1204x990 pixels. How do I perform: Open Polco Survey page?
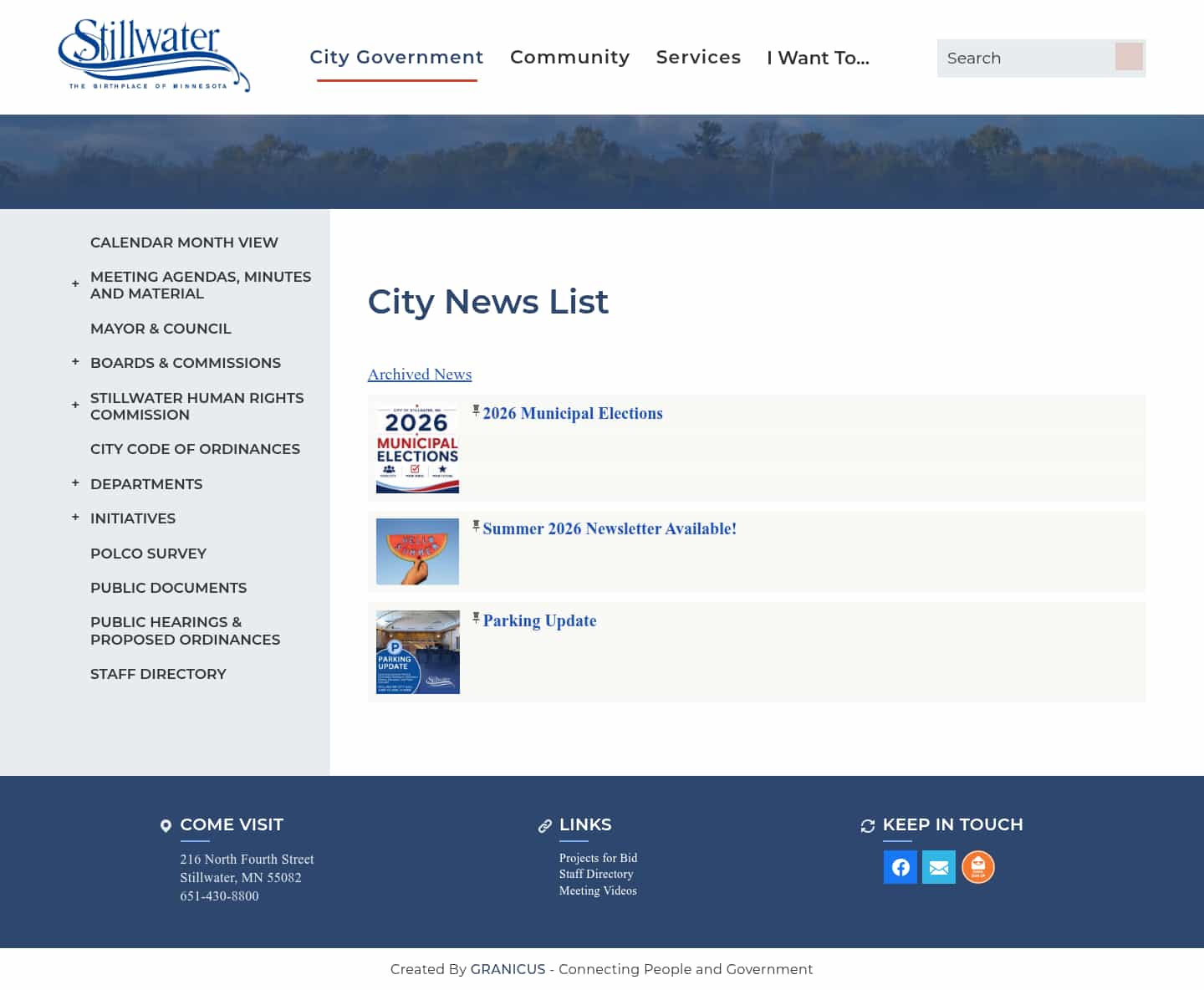[x=148, y=554]
